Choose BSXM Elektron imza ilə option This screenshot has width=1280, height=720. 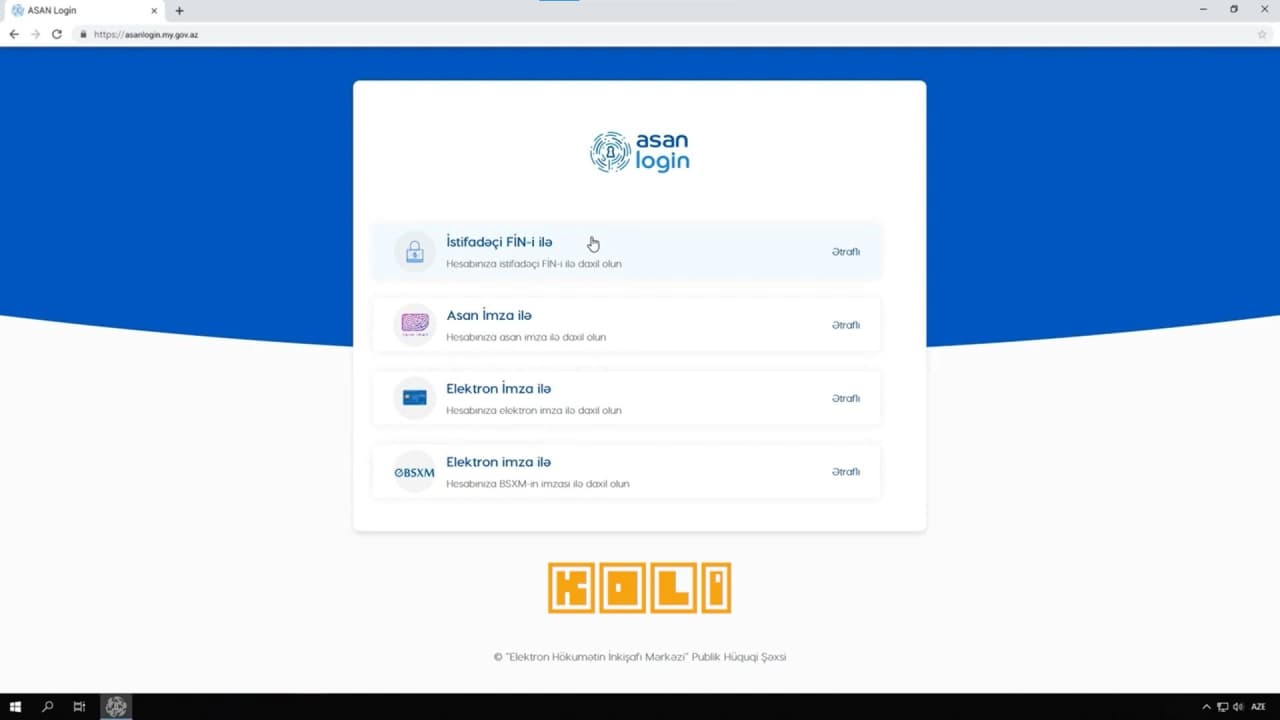point(626,472)
